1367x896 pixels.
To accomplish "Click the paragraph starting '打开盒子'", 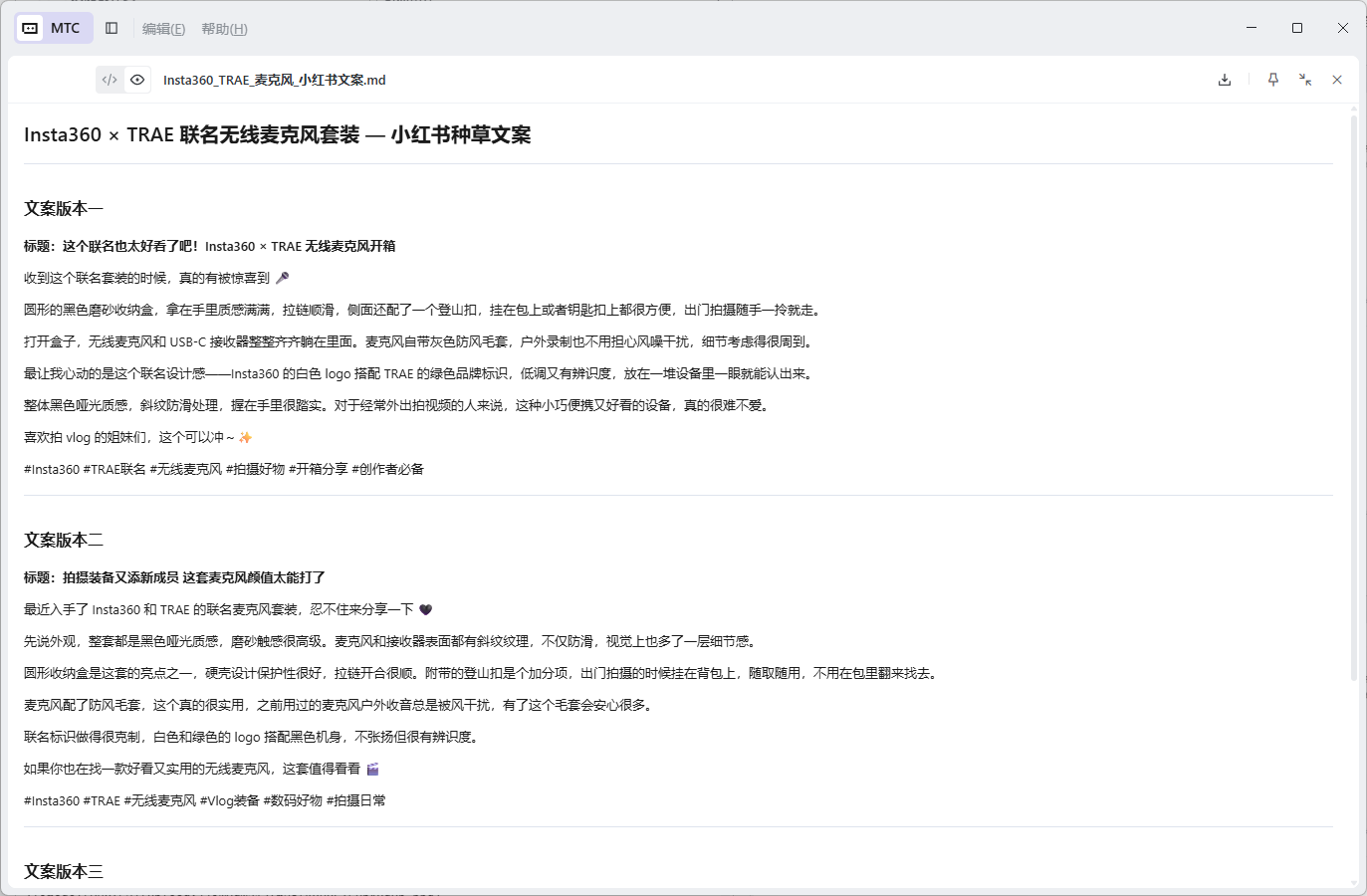I will (x=420, y=341).
